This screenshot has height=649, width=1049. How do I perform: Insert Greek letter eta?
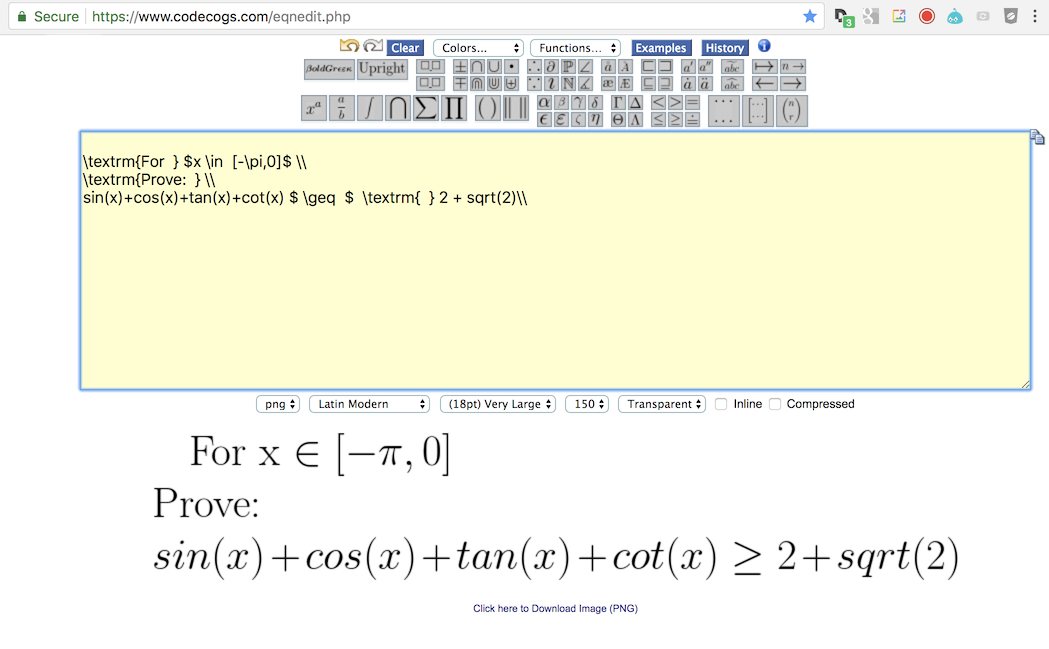click(595, 119)
